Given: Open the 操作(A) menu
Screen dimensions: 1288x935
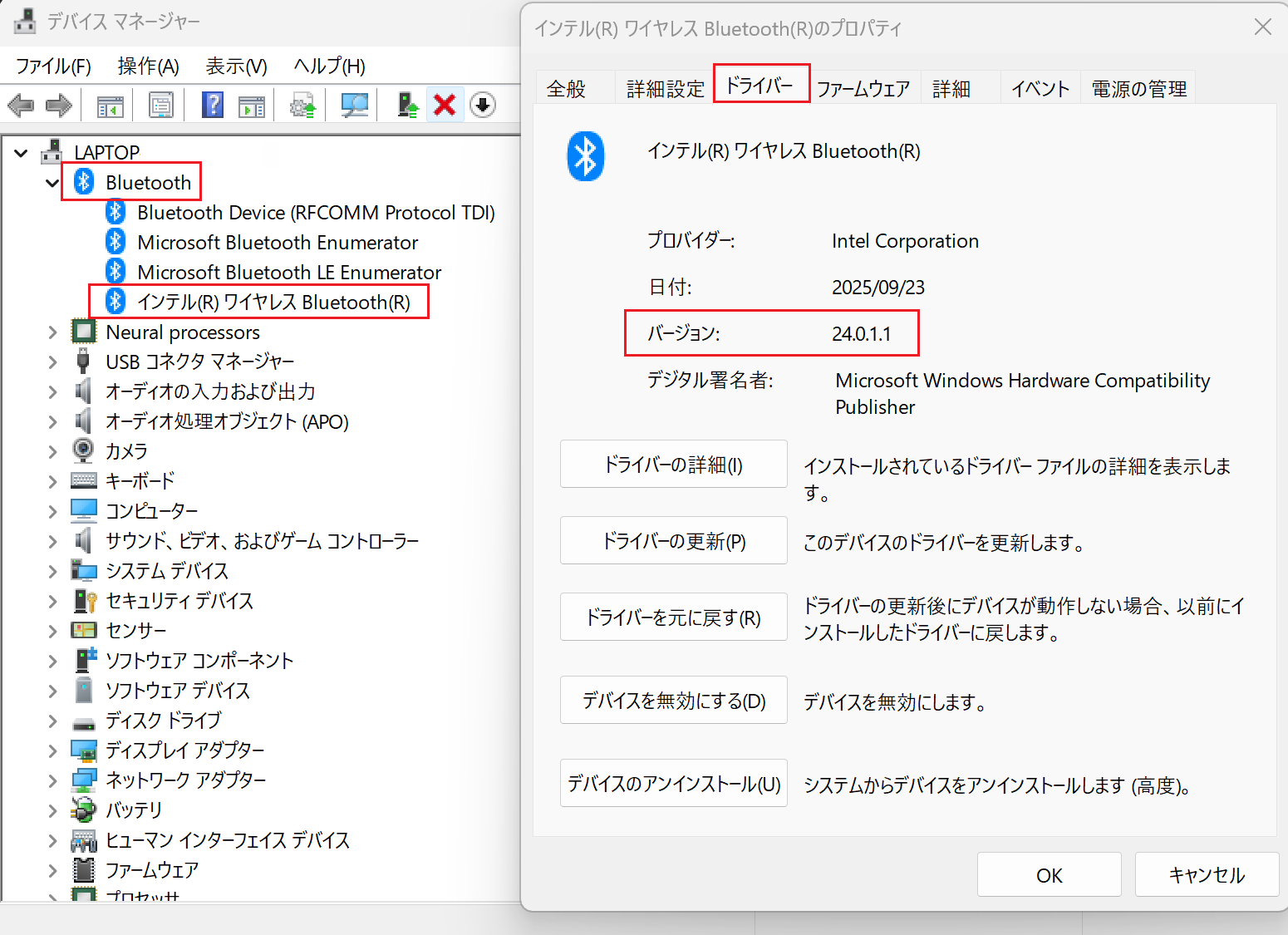Looking at the screenshot, I should [148, 66].
